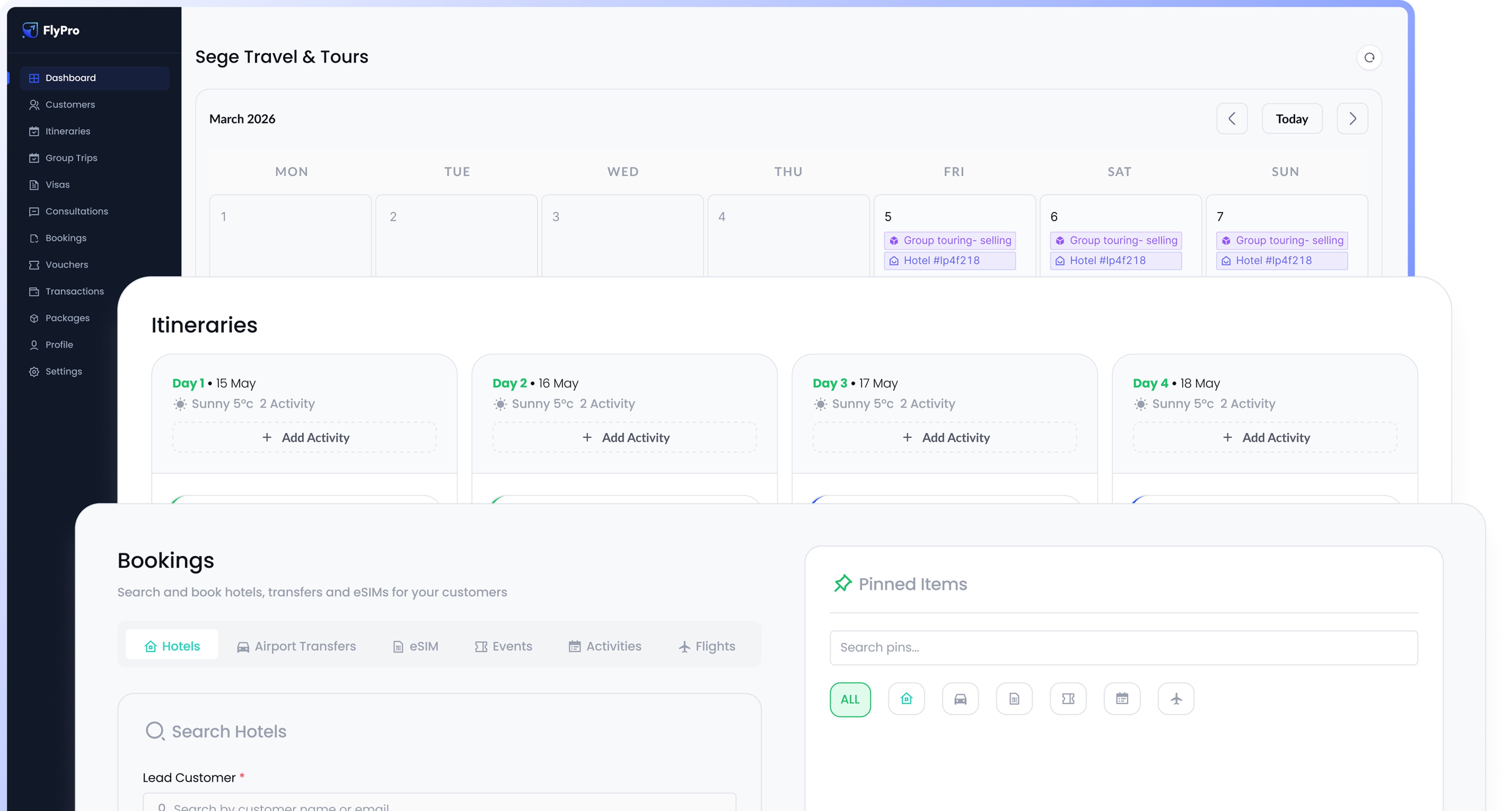Filter pinned items by activities calendar icon
This screenshot has width=1512, height=811.
(1122, 699)
